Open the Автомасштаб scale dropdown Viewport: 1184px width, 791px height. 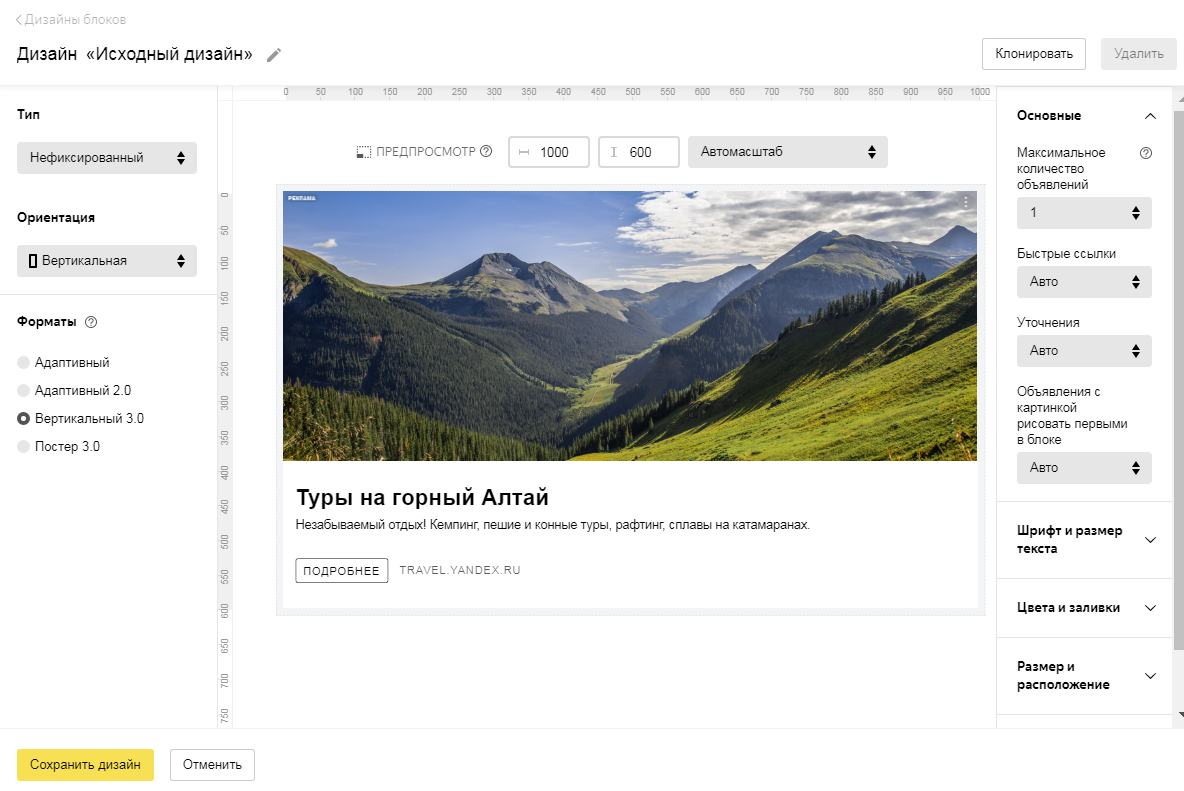coord(787,152)
